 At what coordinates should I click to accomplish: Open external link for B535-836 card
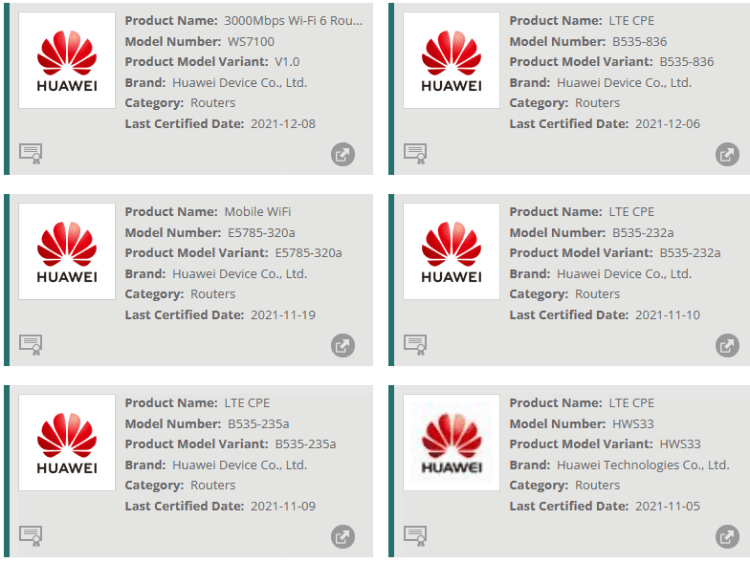tap(727, 155)
